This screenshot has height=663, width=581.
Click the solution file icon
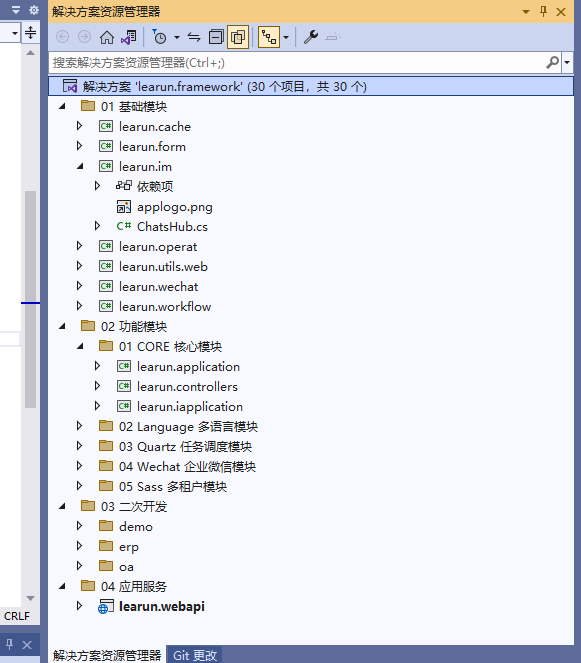(70, 86)
